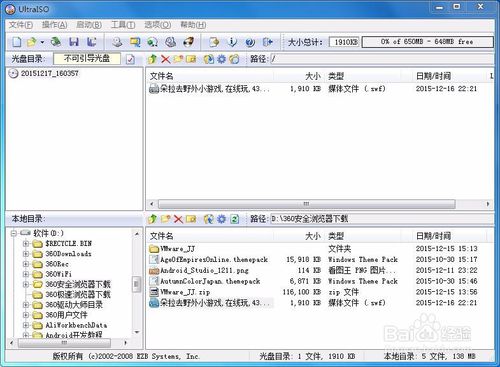Click the Make CD image icon
The image size is (500, 367).
coord(117,42)
